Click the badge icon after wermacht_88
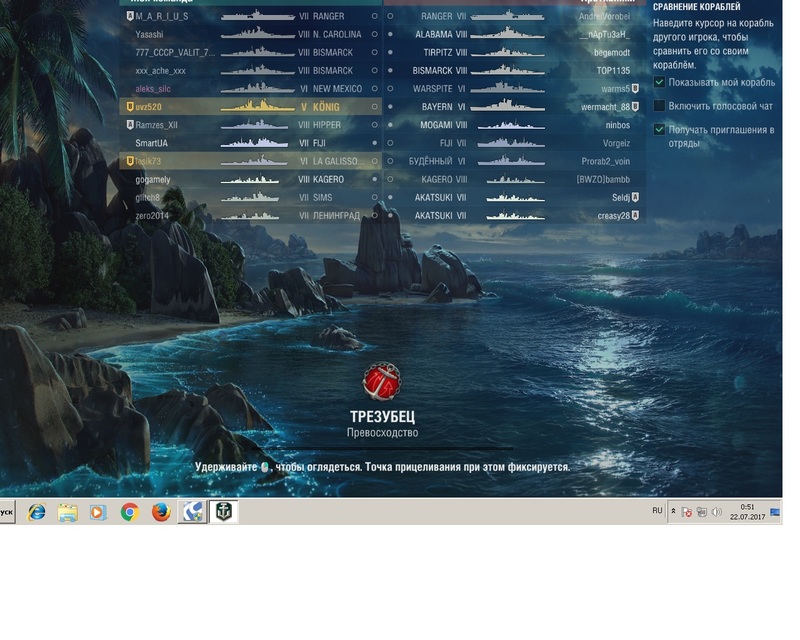800x640 pixels. [635, 107]
